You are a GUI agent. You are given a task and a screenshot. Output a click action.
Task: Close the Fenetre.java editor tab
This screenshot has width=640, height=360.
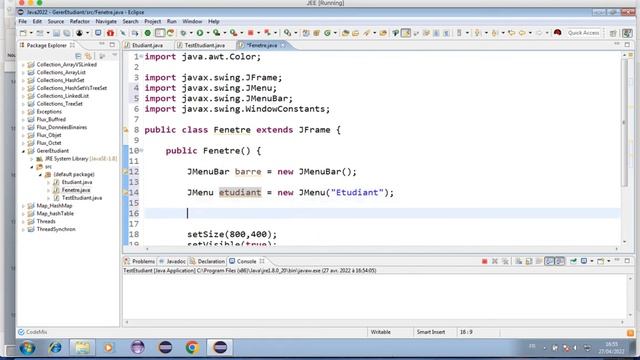283,45
